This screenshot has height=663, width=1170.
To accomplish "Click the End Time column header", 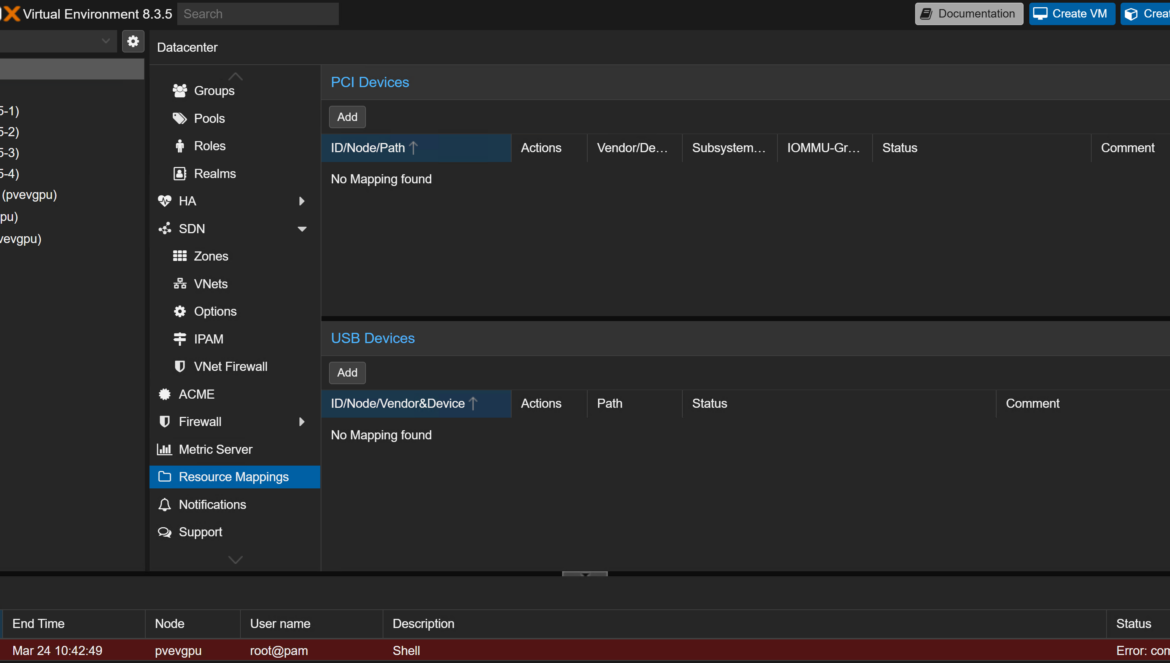I will pyautogui.click(x=74, y=624).
